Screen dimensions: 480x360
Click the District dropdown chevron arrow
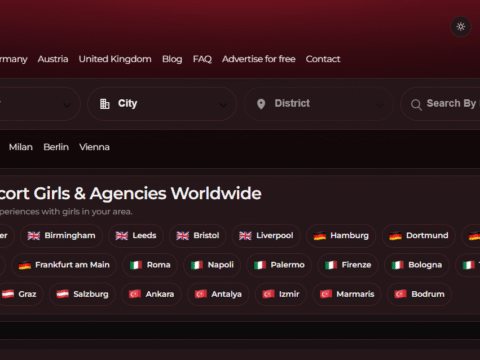click(x=380, y=105)
